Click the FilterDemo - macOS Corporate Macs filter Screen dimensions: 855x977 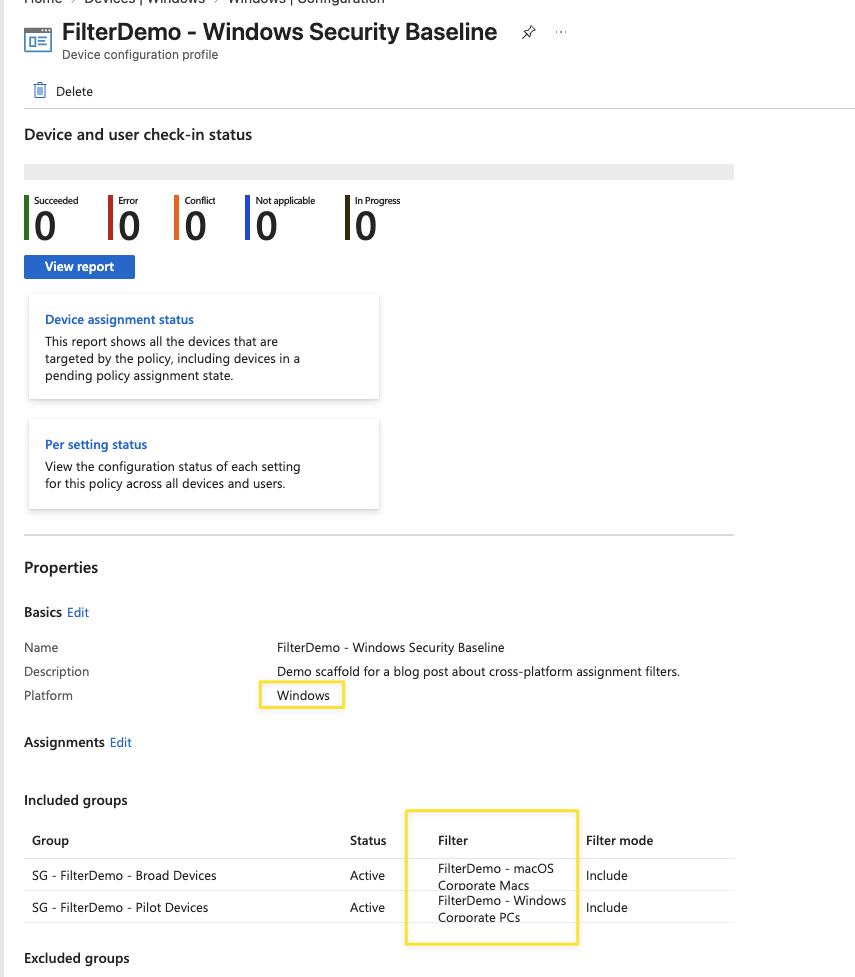pos(495,876)
